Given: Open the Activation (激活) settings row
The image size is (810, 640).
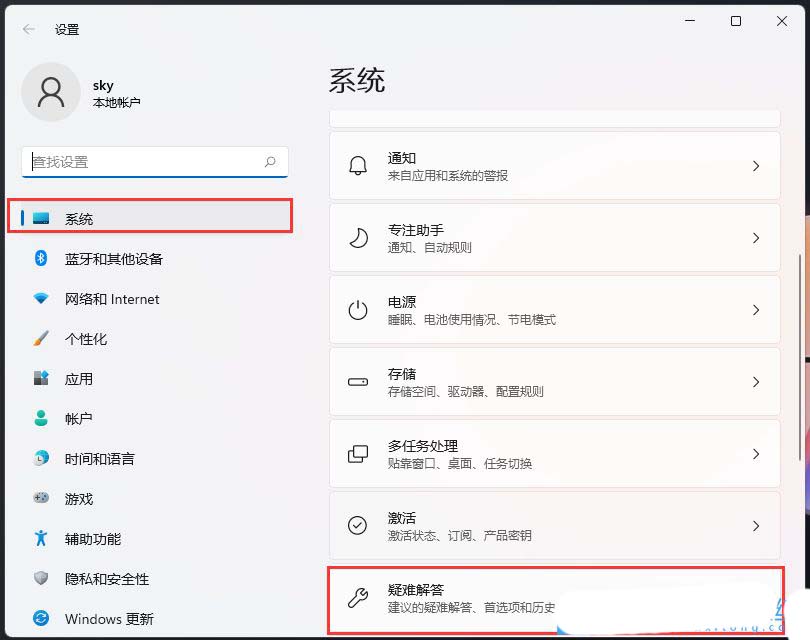Looking at the screenshot, I should [554, 526].
